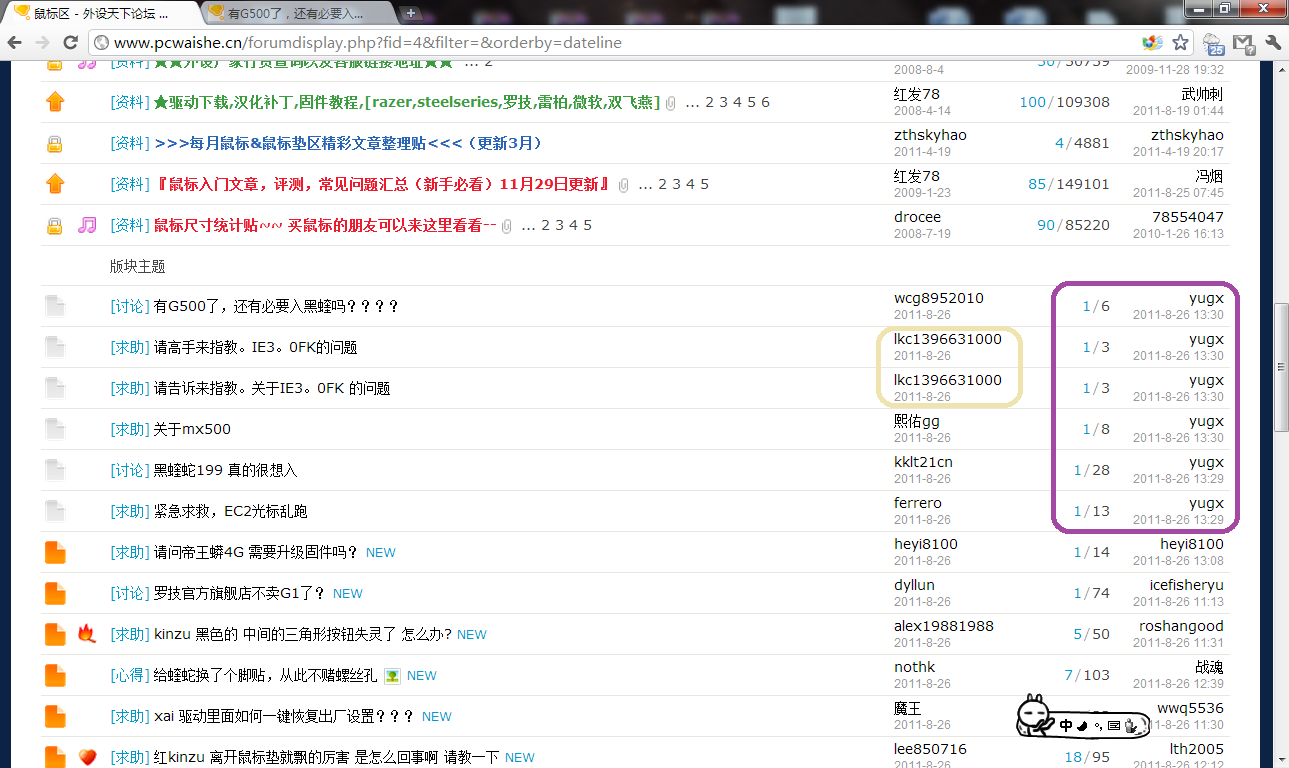Screen dimensions: 1289x768
Task: Toggle the IME punctuation mode button
Action: click(1098, 726)
